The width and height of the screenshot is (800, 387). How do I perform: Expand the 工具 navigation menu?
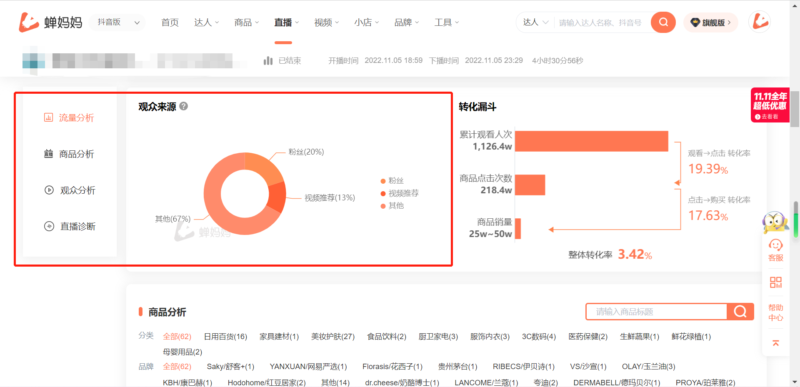pyautogui.click(x=447, y=22)
